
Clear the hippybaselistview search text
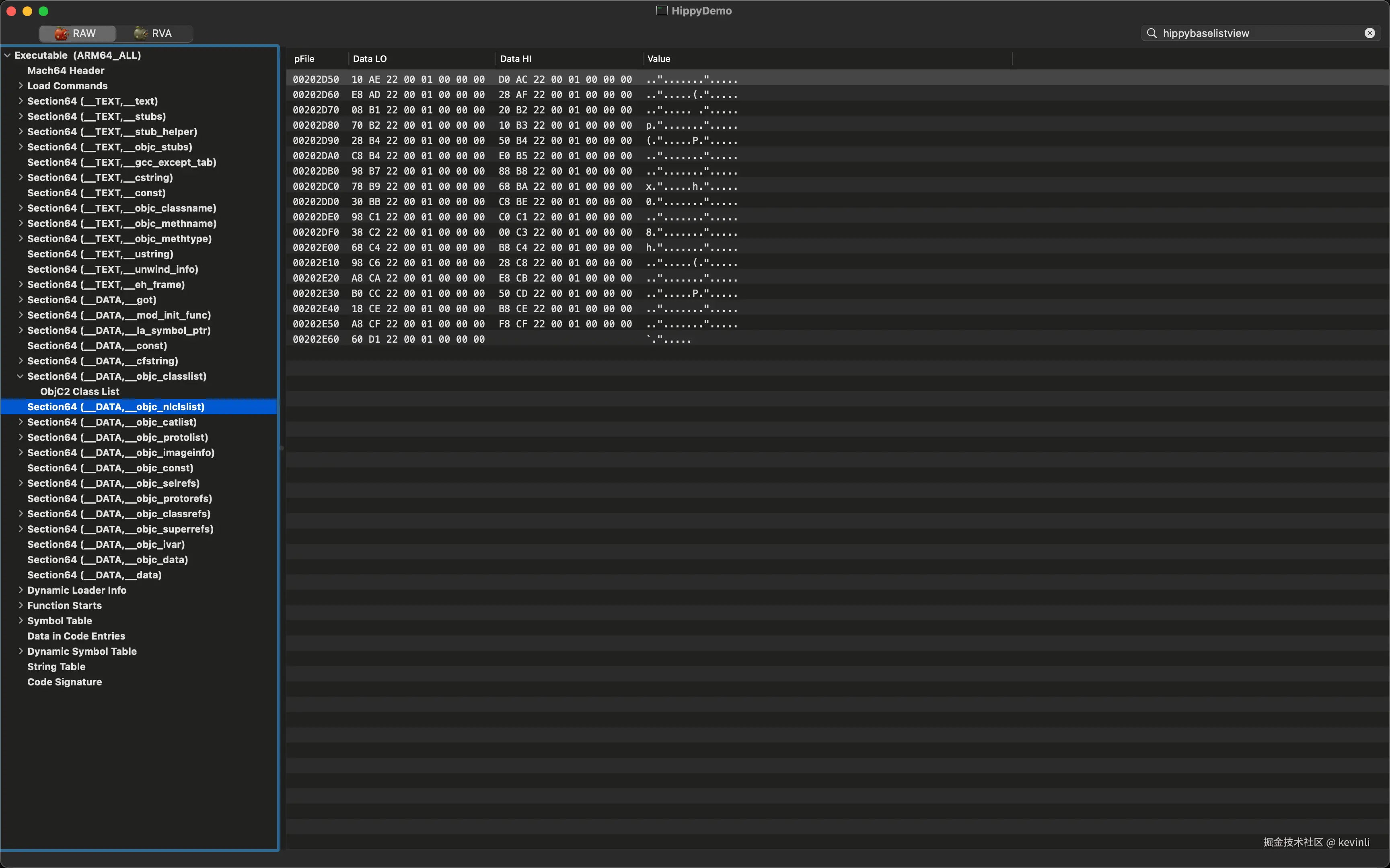click(1369, 33)
